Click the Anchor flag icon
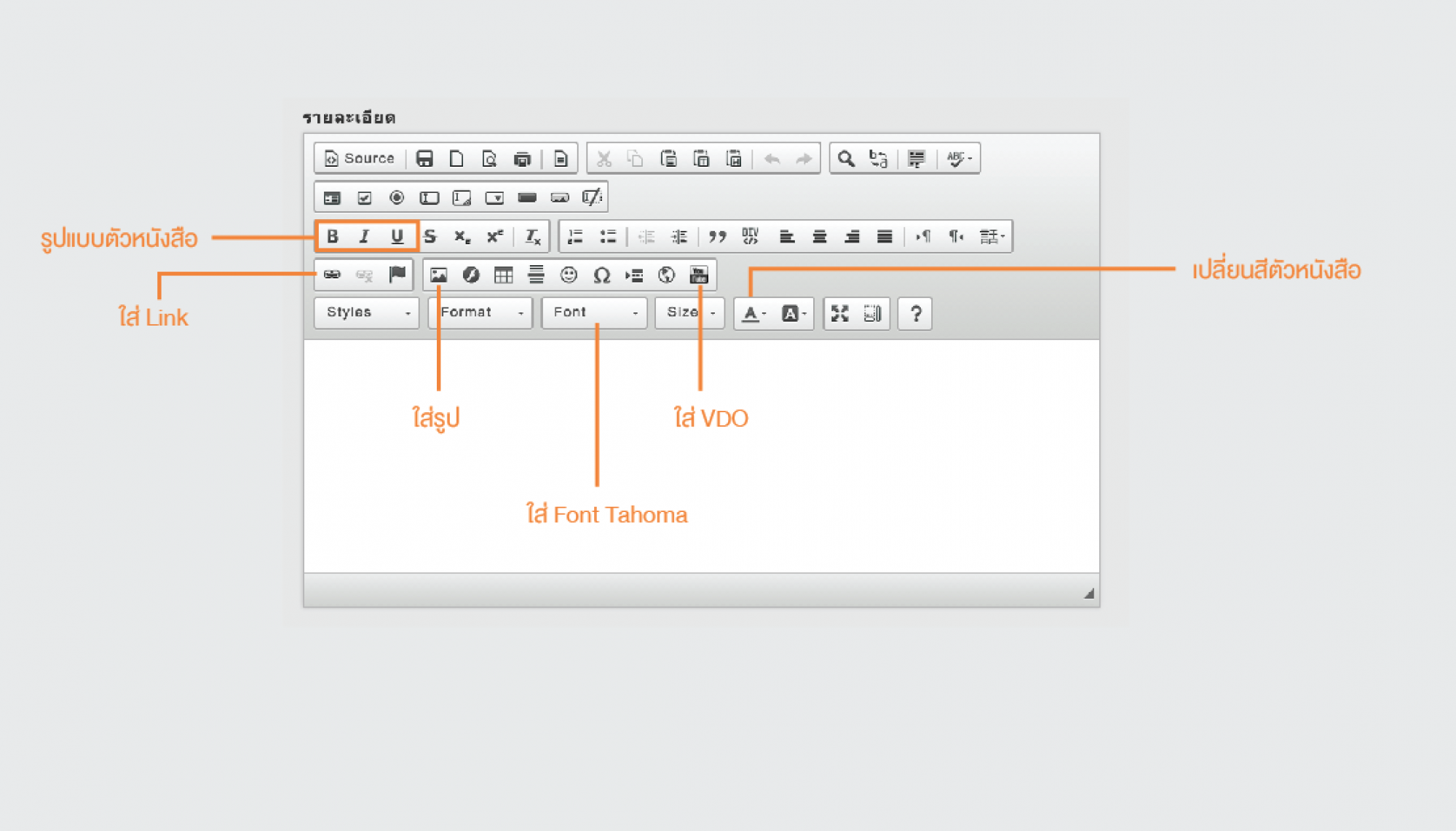Viewport: 1456px width, 831px height. pyautogui.click(x=397, y=275)
